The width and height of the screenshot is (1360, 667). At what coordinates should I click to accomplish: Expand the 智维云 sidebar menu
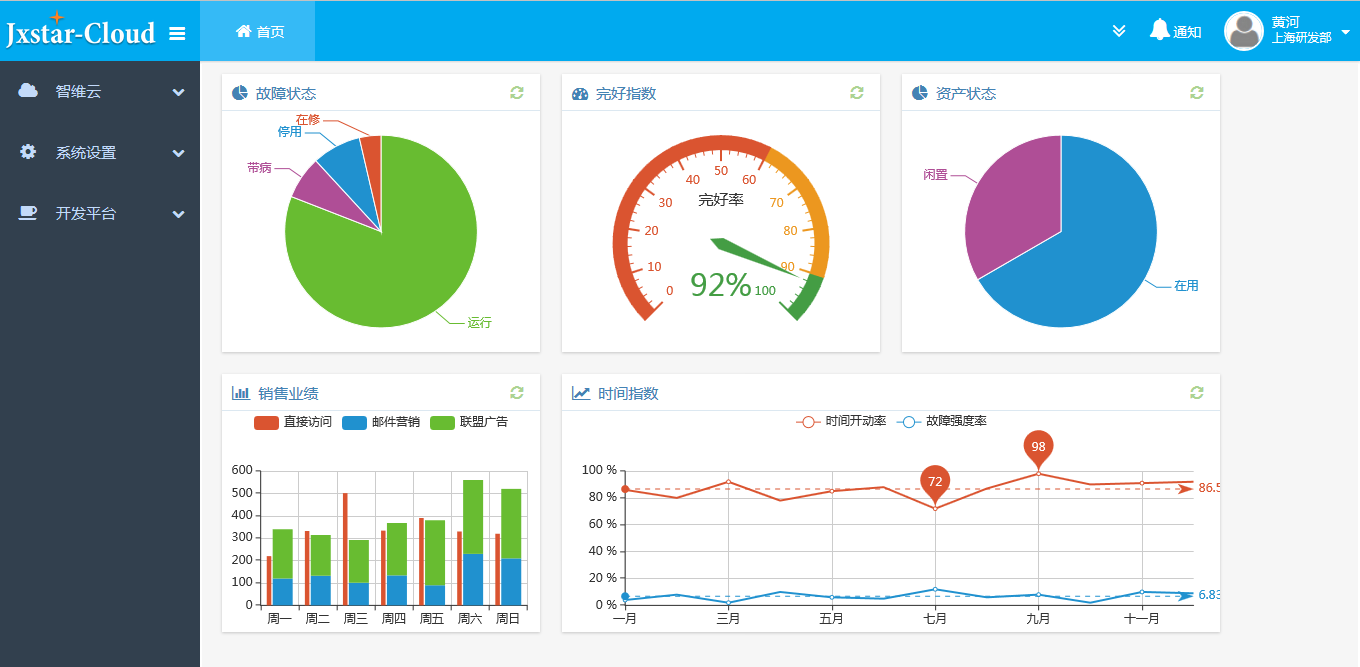(100, 92)
